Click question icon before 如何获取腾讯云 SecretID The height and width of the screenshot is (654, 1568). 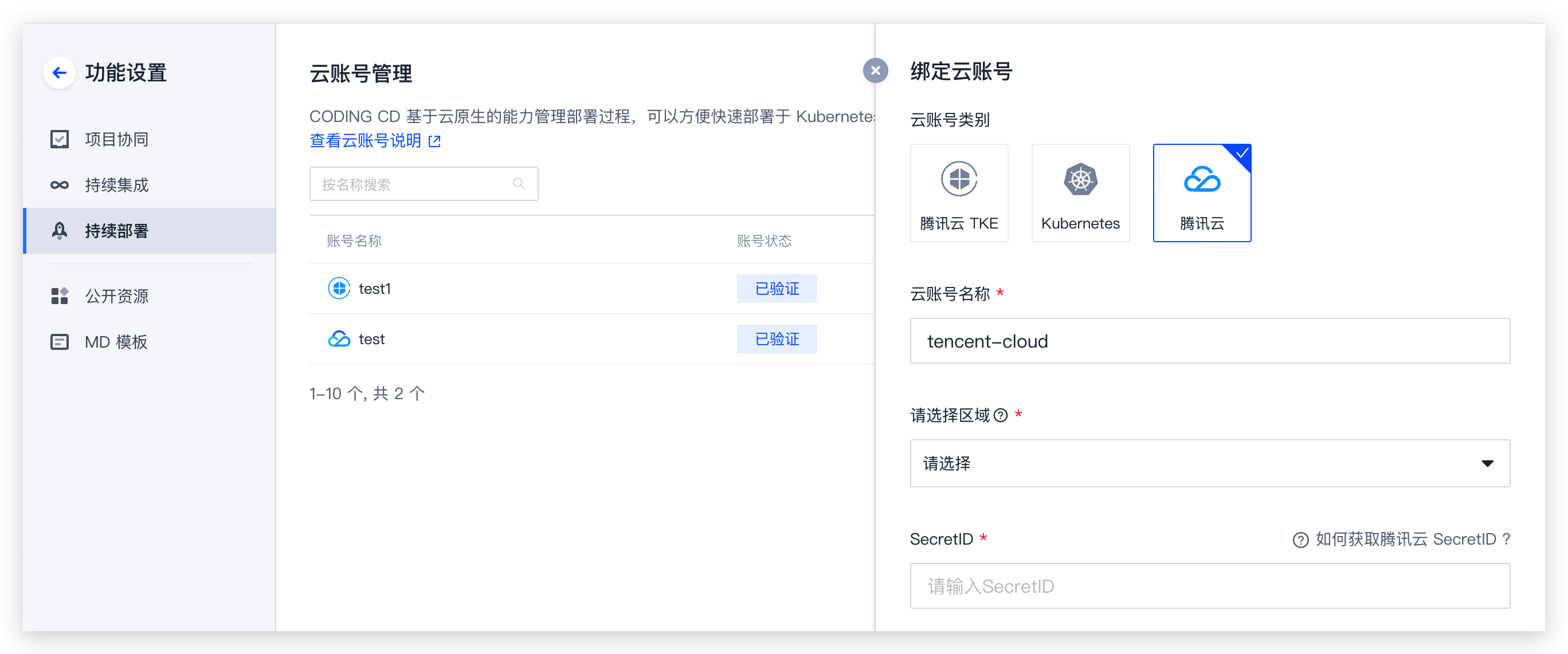click(x=1300, y=540)
